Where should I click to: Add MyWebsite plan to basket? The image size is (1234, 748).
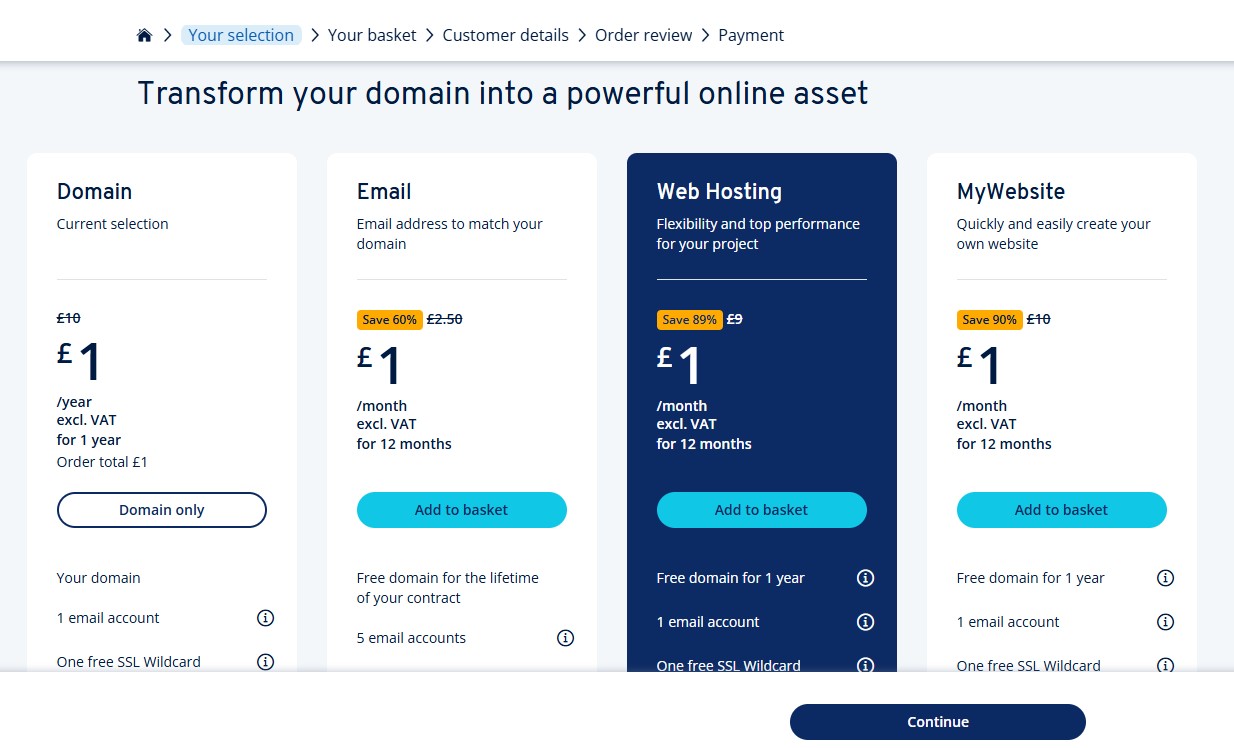coord(1061,510)
